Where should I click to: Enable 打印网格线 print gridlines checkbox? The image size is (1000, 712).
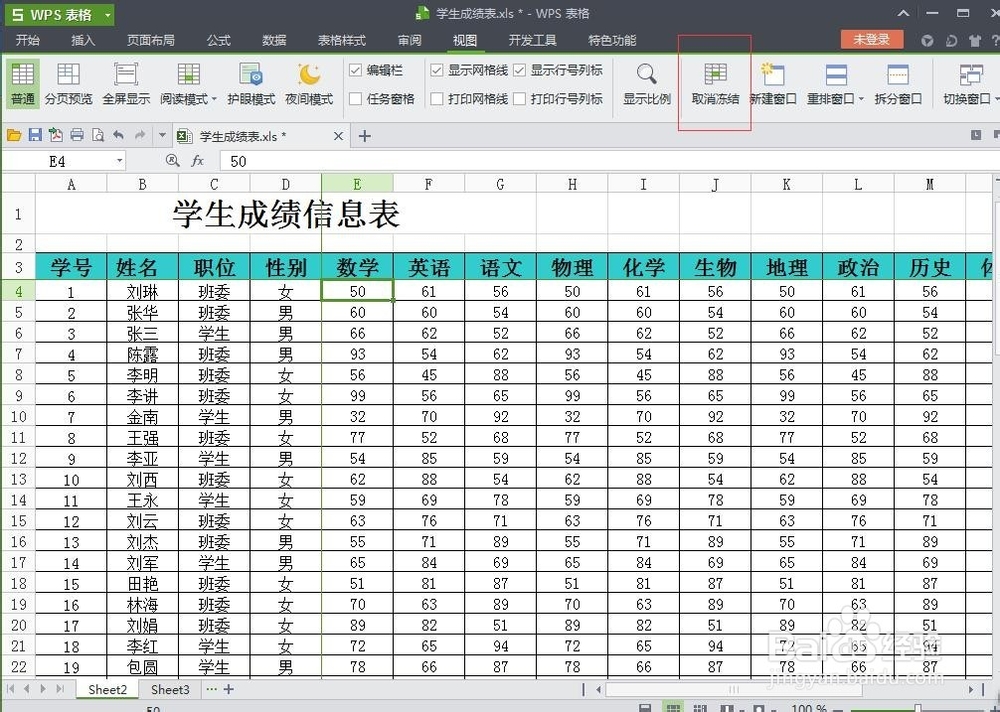coord(437,98)
